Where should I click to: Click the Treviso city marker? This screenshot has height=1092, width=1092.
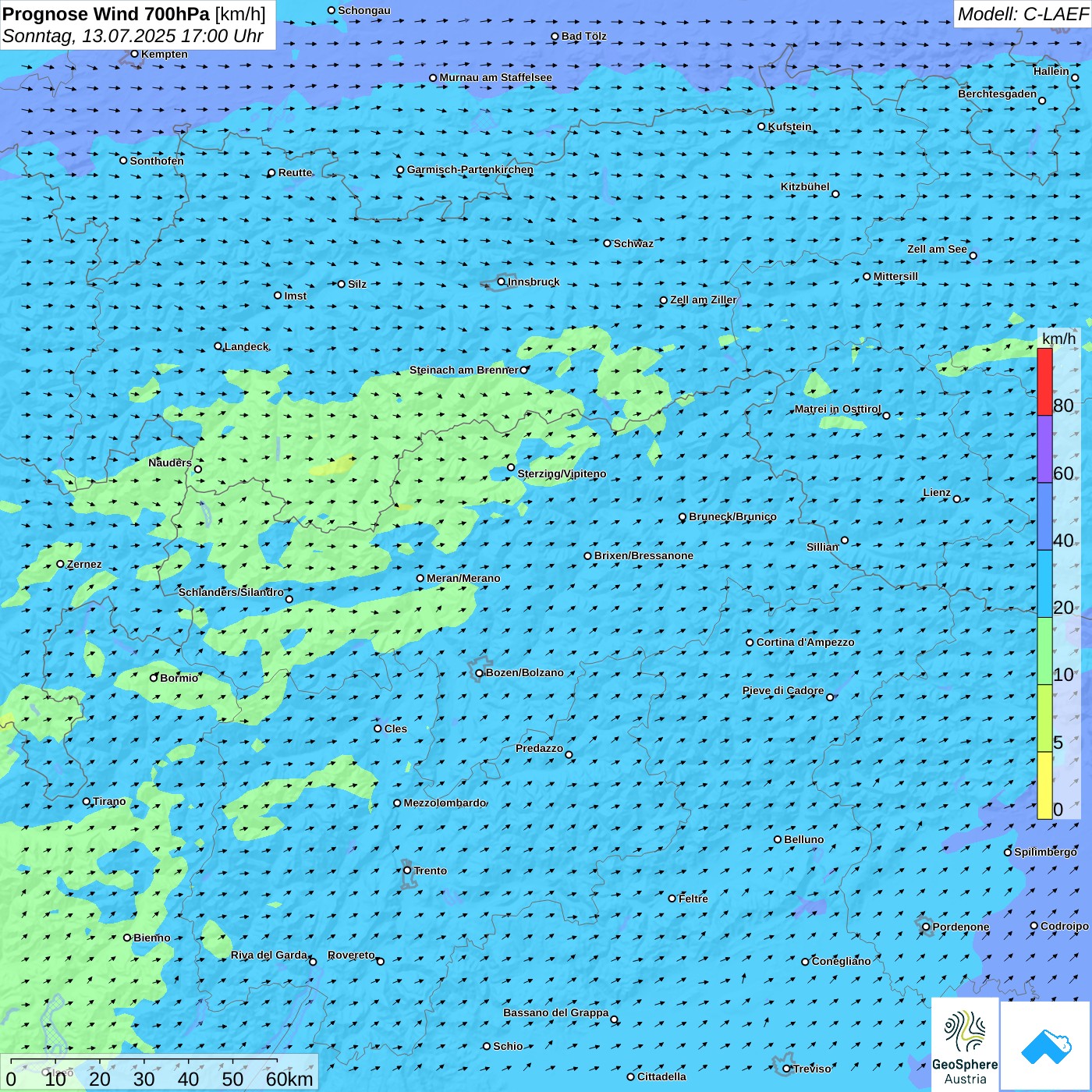pyautogui.click(x=786, y=1069)
